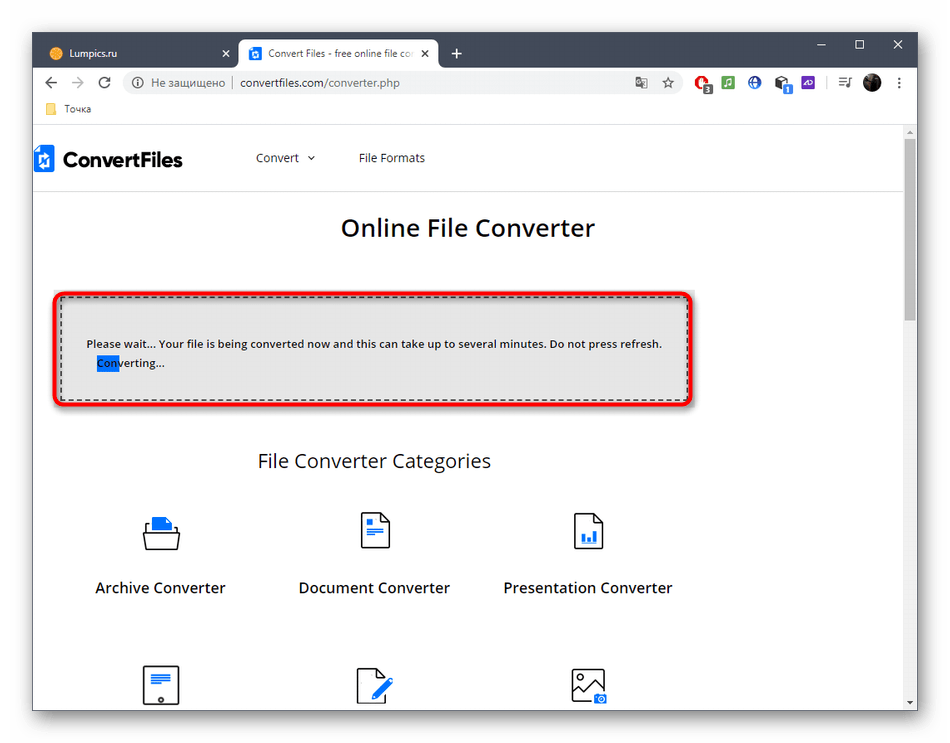Click the vertical page scrollbar
The width and height of the screenshot is (950, 743).
(909, 230)
